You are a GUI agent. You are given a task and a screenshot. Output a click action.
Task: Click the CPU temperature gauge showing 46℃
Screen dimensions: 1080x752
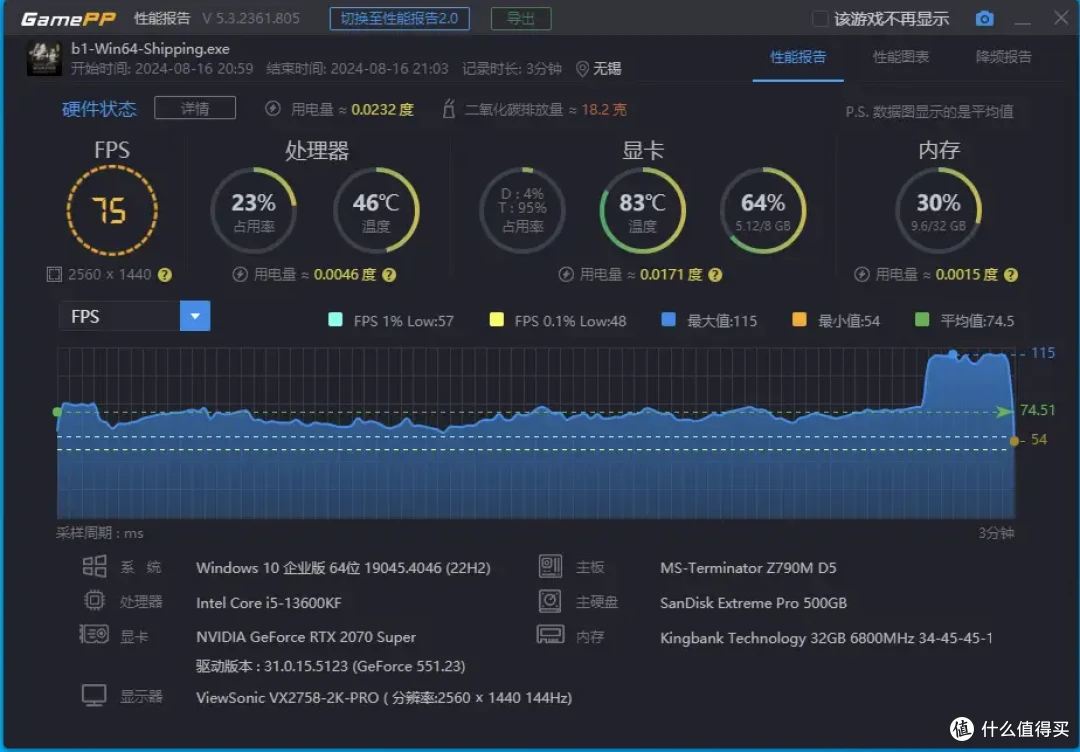[x=376, y=211]
